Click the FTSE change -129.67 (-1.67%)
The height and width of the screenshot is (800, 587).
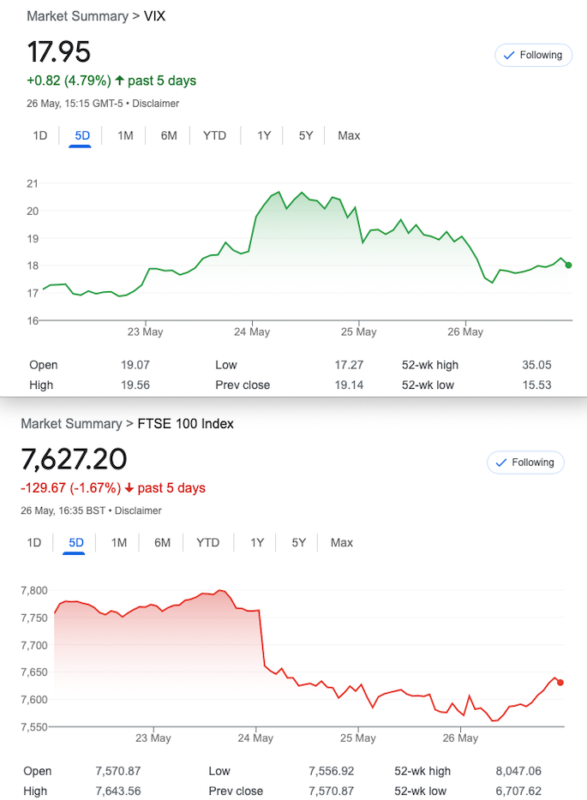pos(71,488)
